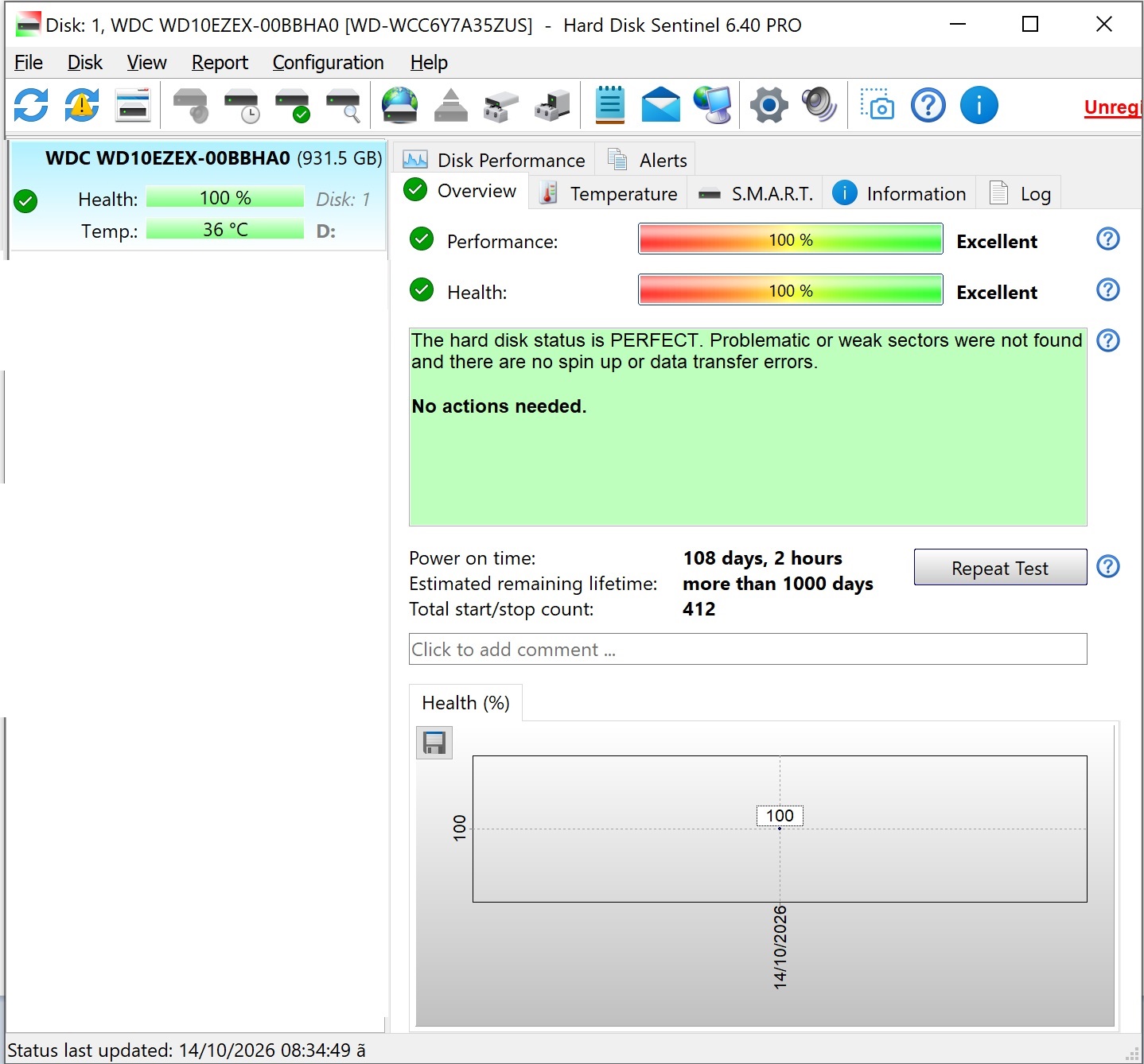Screen dimensions: 1144x1064
Task: Select the Health (%) chart tab
Action: coord(465,703)
